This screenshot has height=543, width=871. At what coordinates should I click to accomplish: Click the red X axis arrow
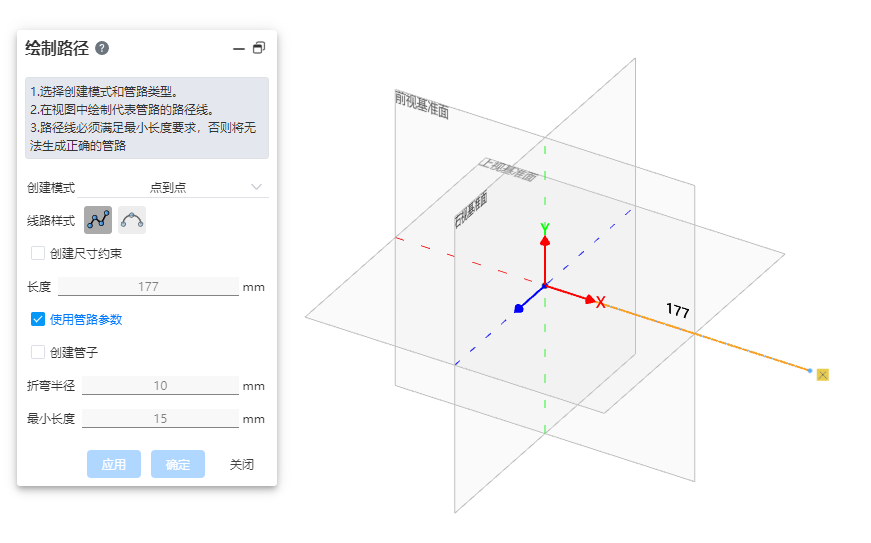tap(592, 299)
